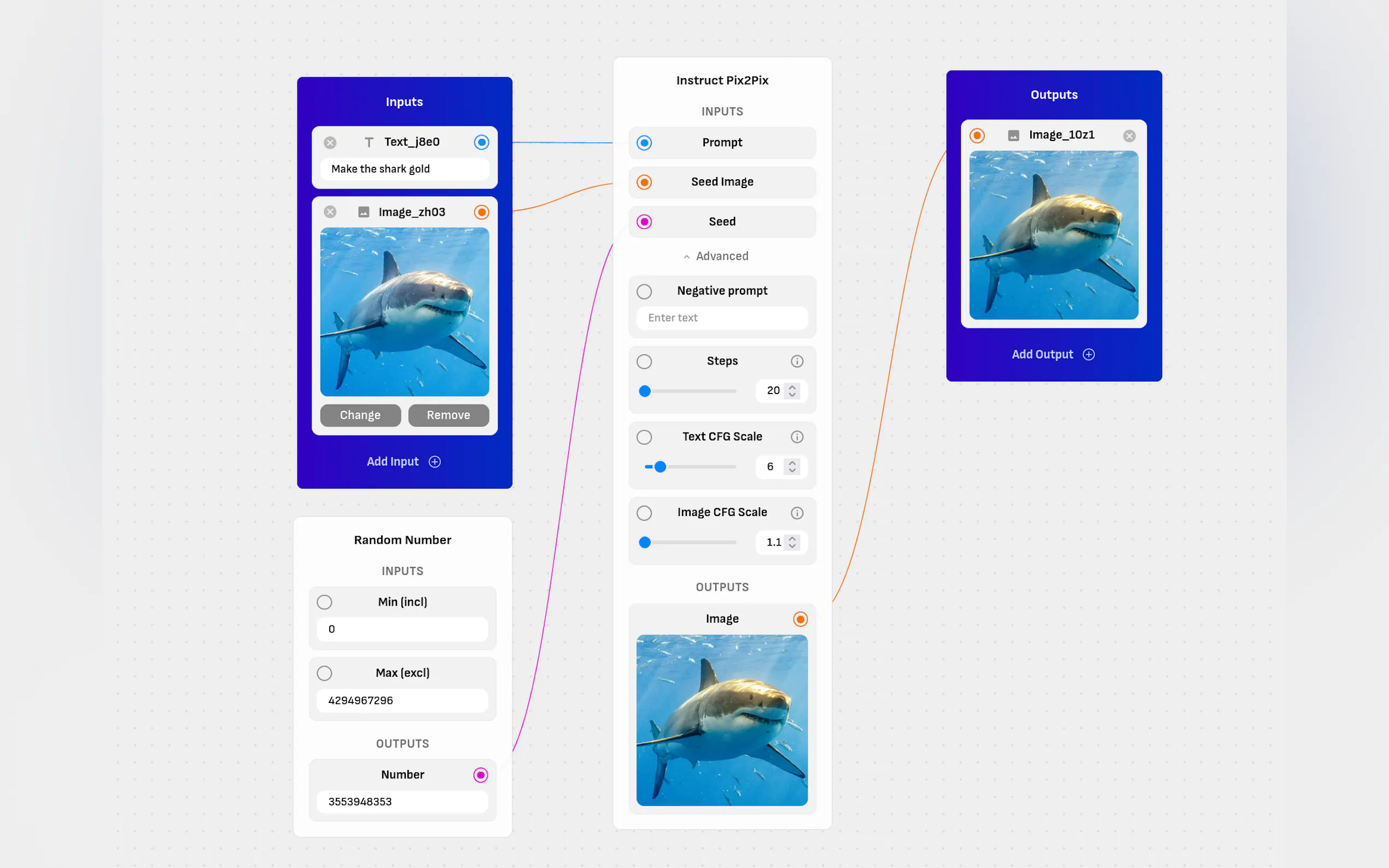Click the plus icon beside Add Input
The height and width of the screenshot is (868, 1389).
coord(435,461)
